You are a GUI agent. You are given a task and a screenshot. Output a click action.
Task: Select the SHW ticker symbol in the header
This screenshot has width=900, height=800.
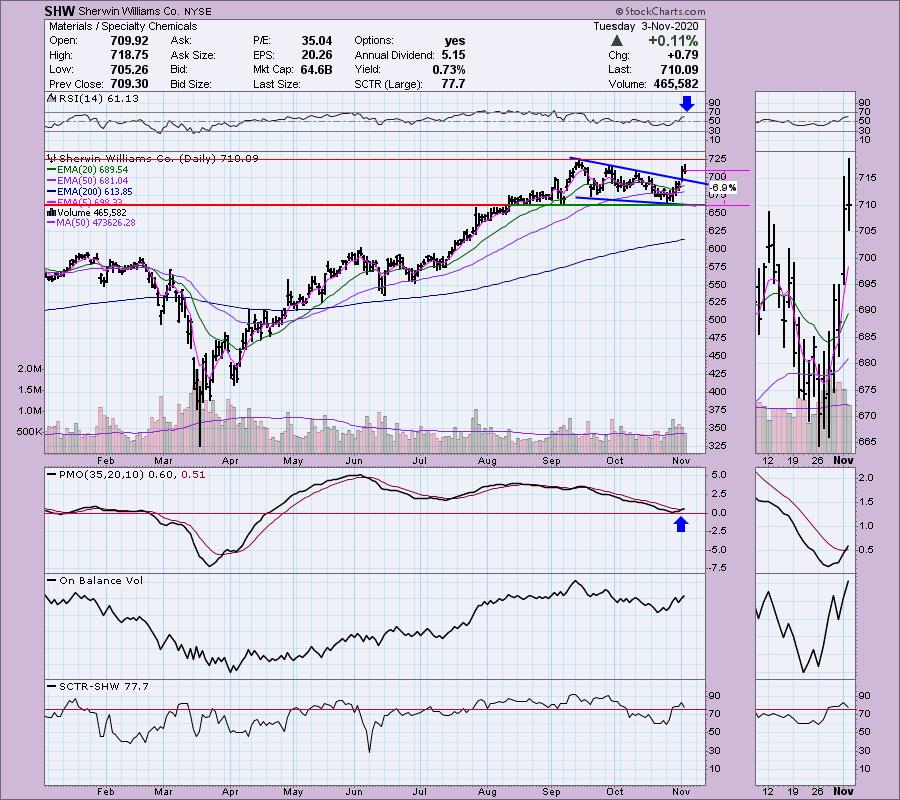[60, 11]
